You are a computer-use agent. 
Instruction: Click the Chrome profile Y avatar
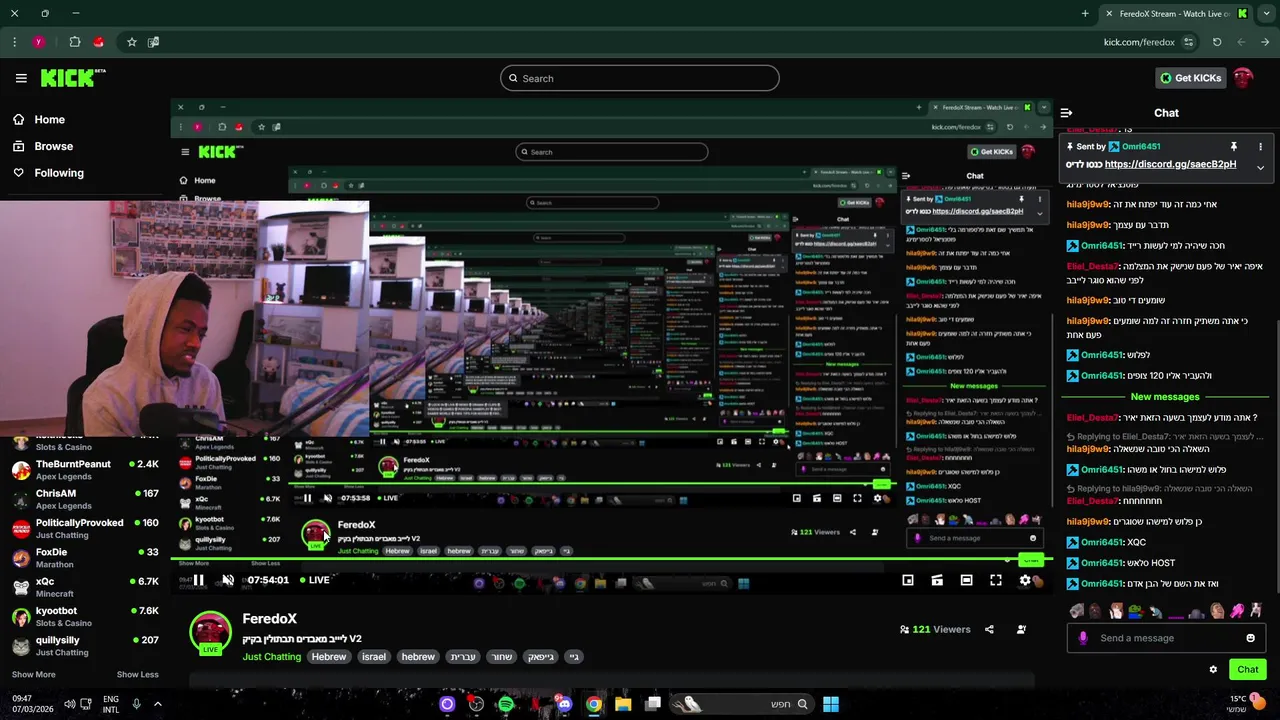(38, 42)
